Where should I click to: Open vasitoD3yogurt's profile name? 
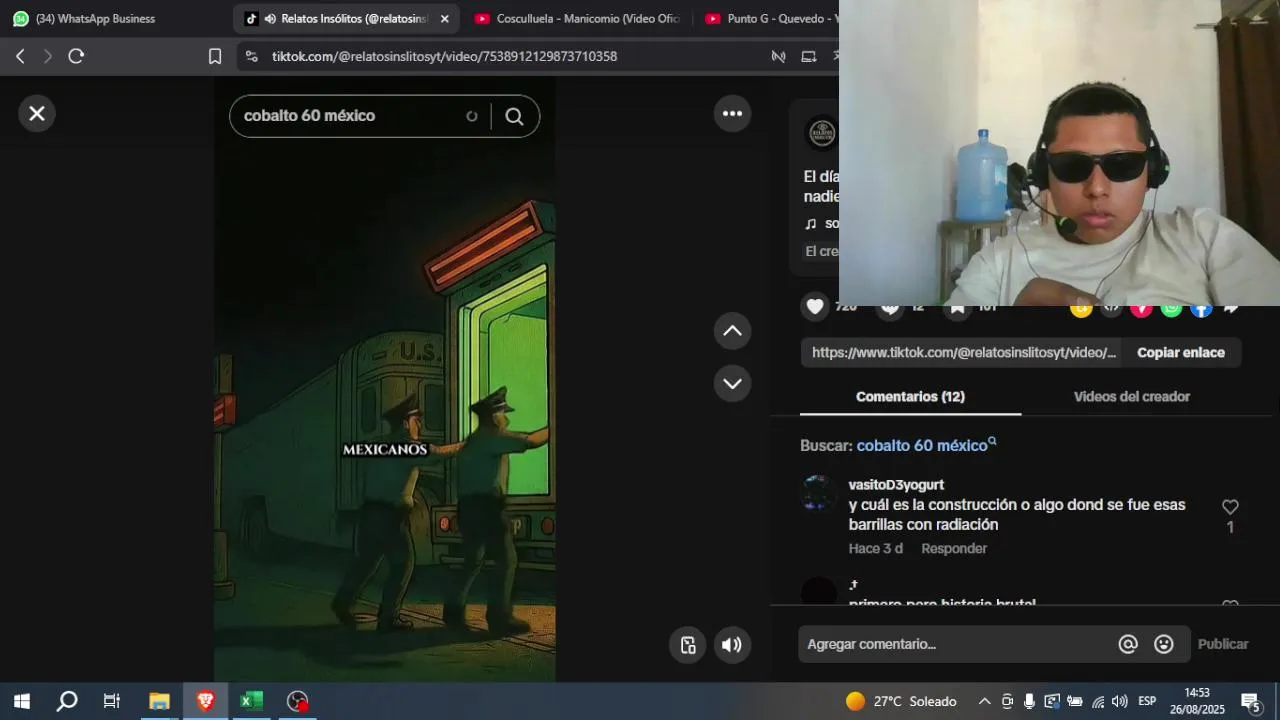click(896, 485)
